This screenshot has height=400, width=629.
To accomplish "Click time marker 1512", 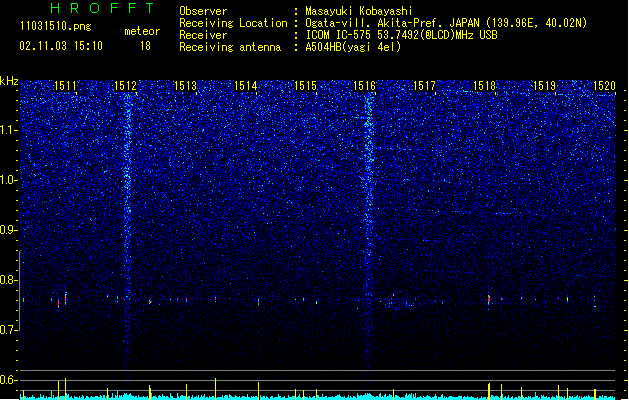I will (x=125, y=86).
